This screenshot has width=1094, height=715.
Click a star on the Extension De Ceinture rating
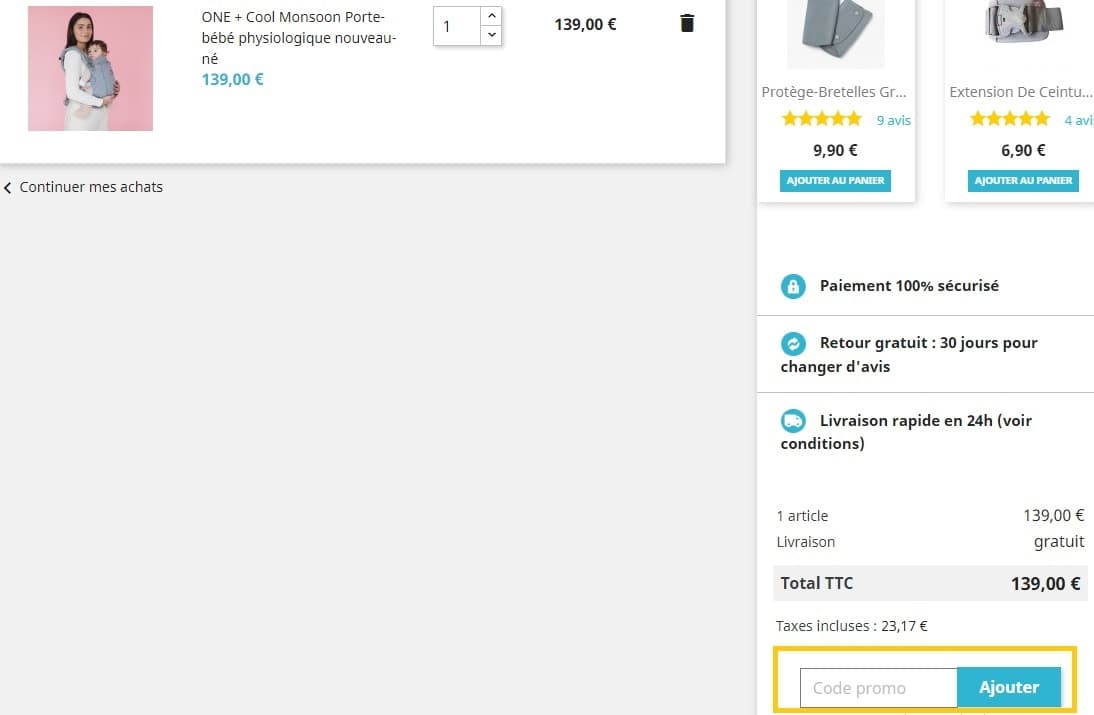[x=1010, y=118]
